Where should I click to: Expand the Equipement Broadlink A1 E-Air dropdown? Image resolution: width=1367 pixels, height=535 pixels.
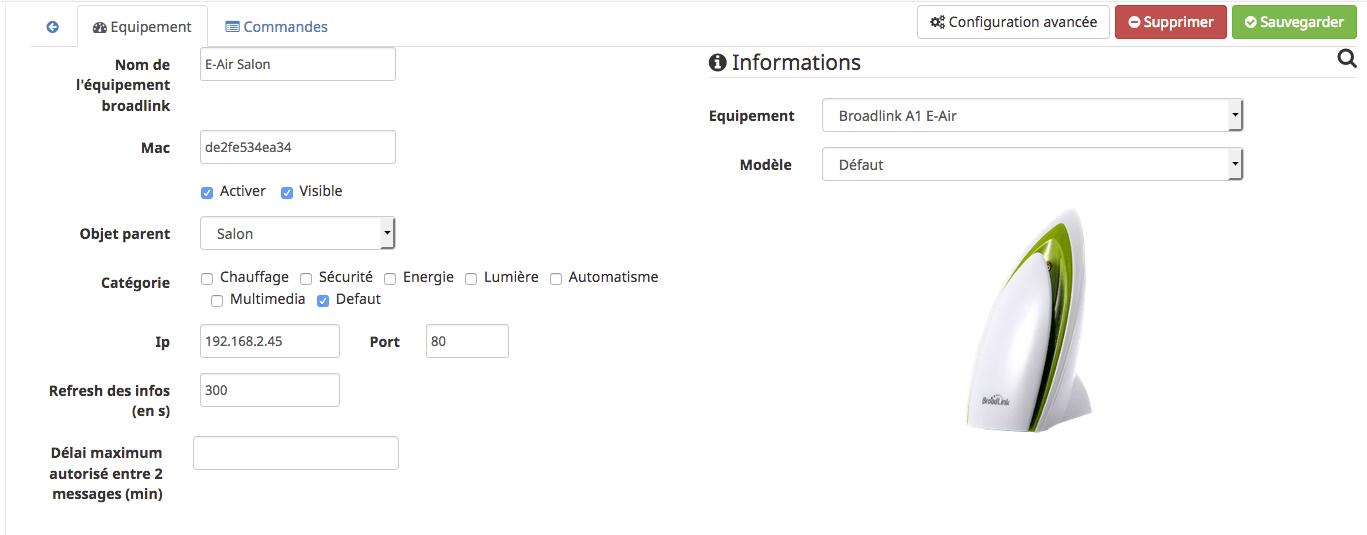(x=1032, y=116)
